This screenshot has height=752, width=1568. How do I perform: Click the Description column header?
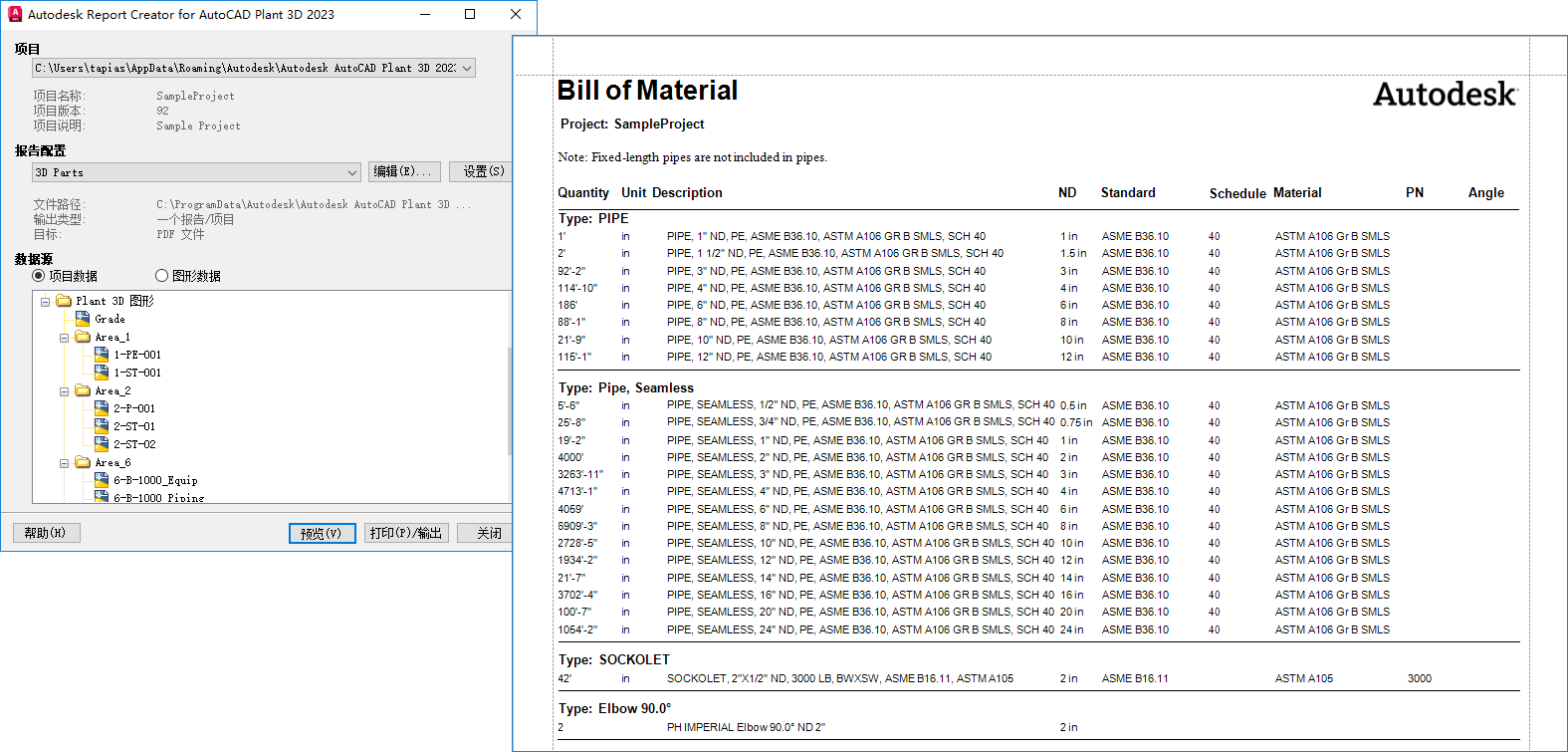coord(687,192)
